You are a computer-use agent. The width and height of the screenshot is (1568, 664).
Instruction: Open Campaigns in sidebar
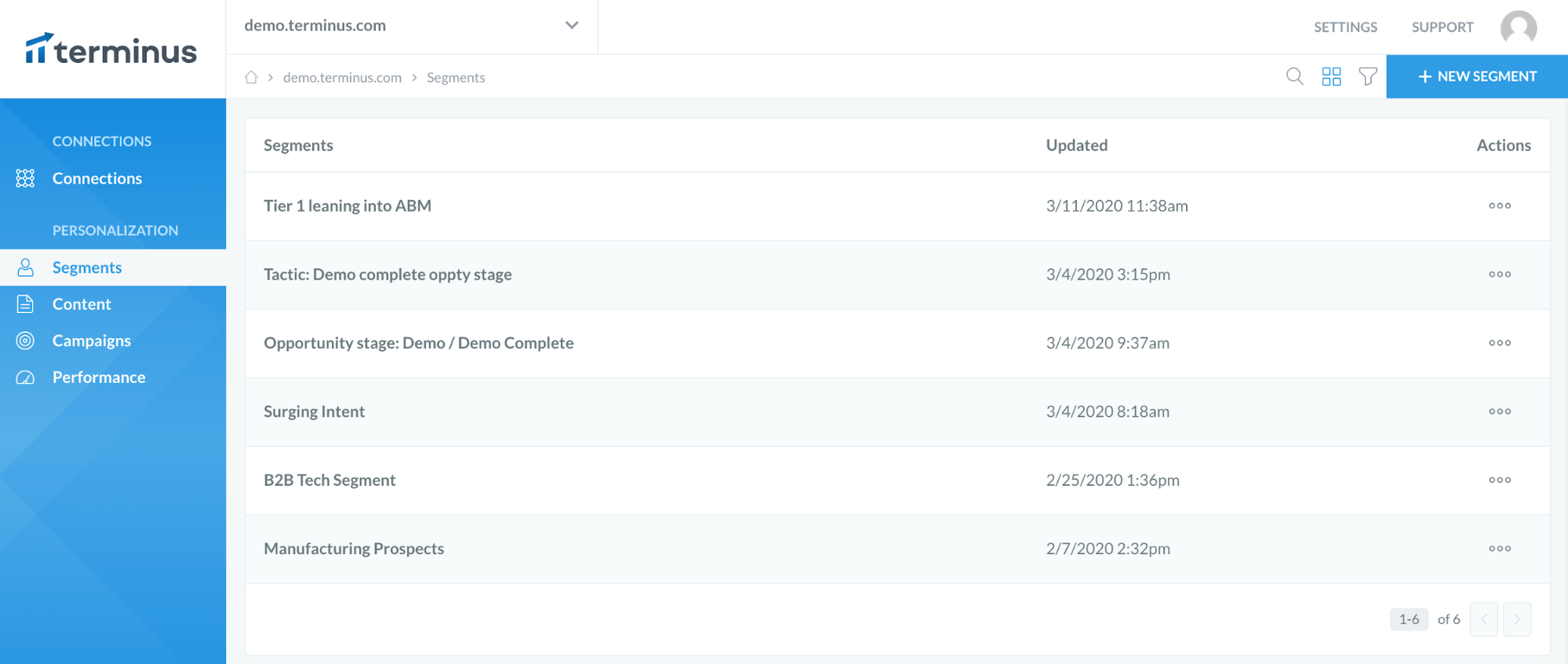pyautogui.click(x=92, y=341)
